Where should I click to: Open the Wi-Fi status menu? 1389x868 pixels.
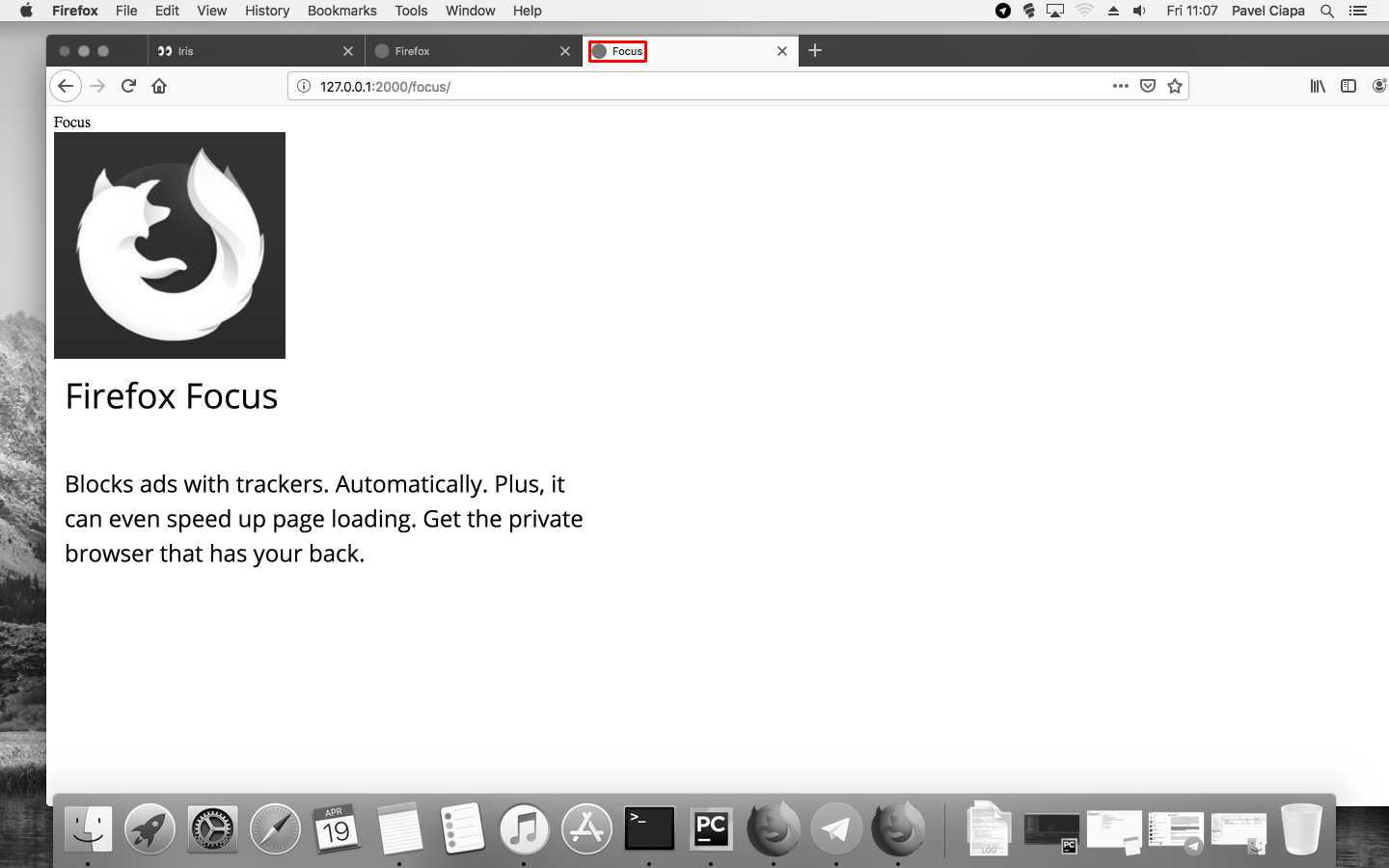tap(1084, 11)
